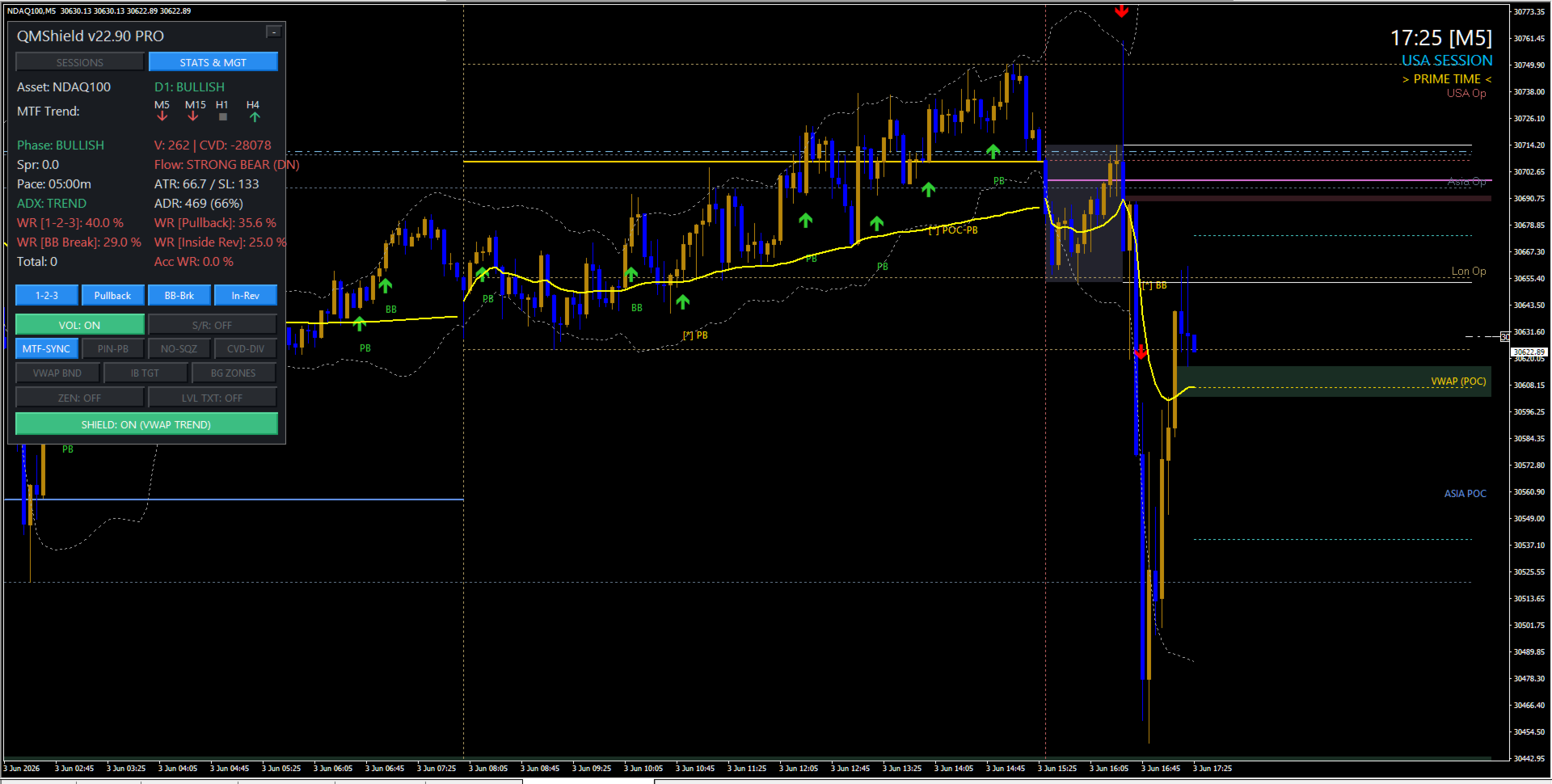
Task: Select the Pullback strategy button
Action: (112, 295)
